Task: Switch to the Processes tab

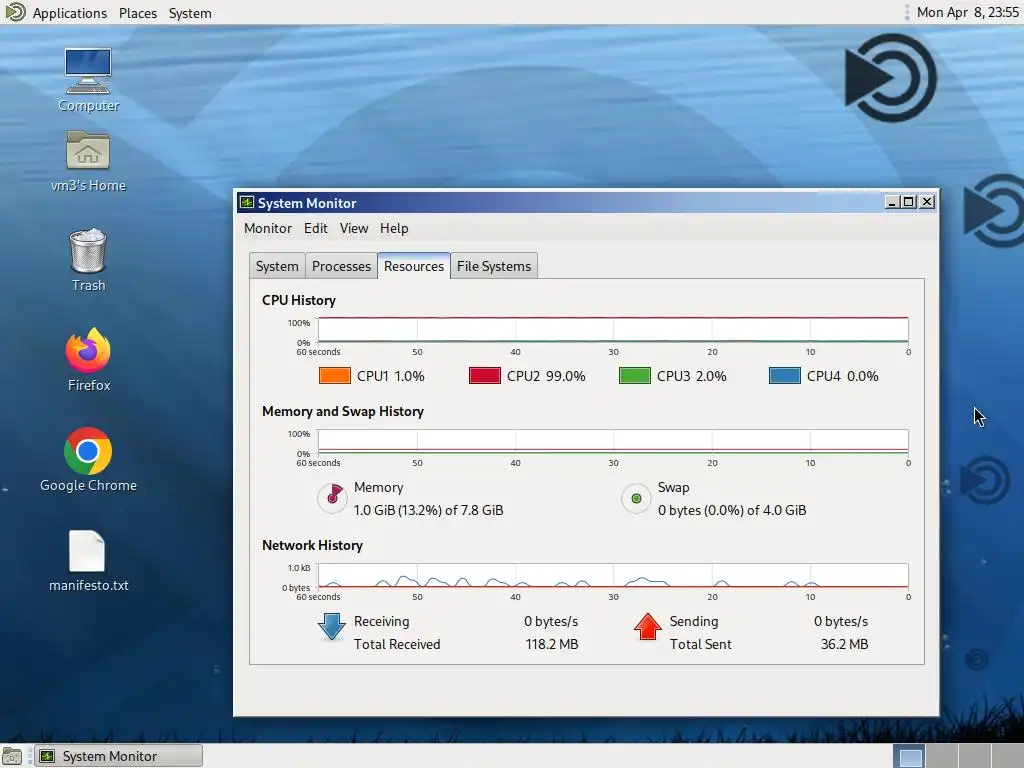Action: coord(341,266)
